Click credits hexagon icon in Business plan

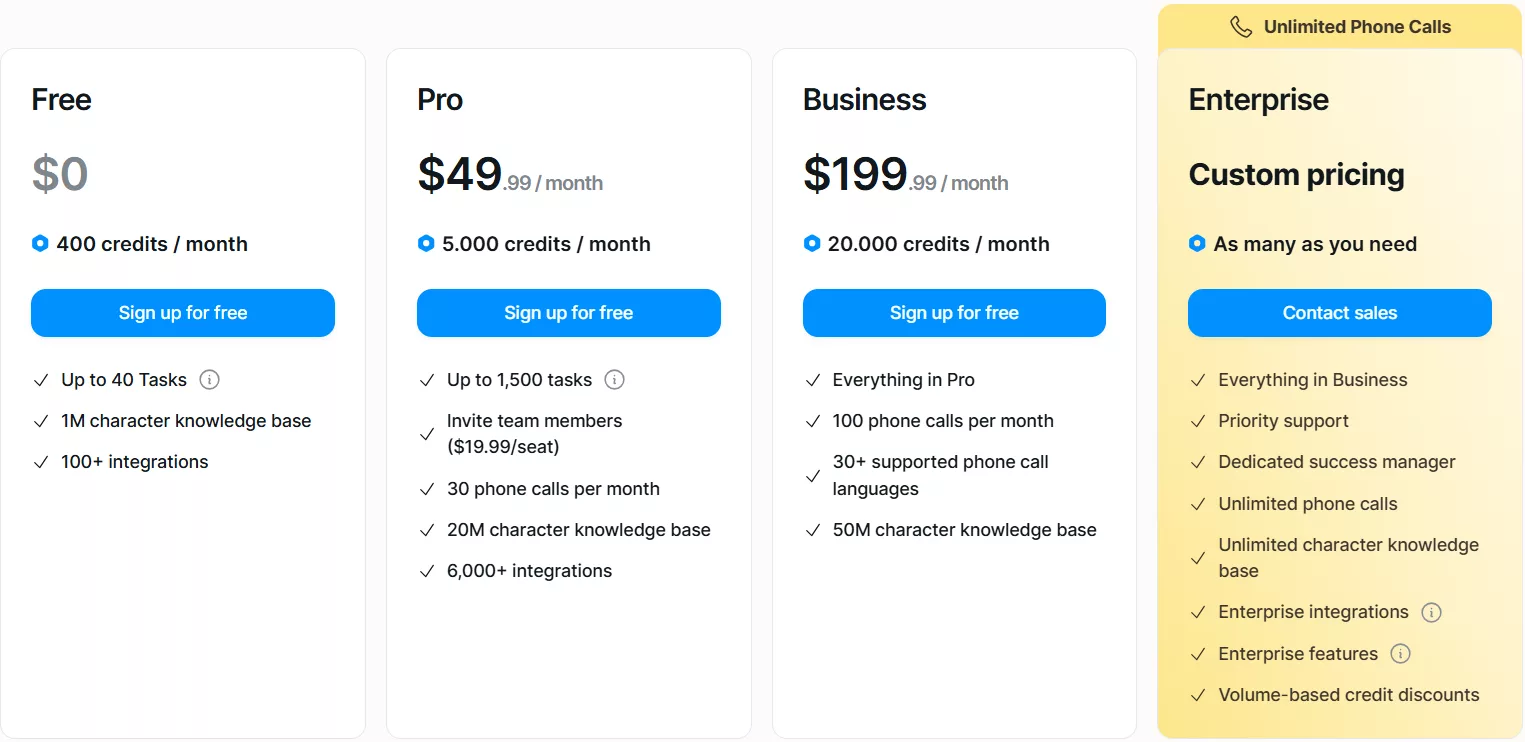[x=812, y=244]
